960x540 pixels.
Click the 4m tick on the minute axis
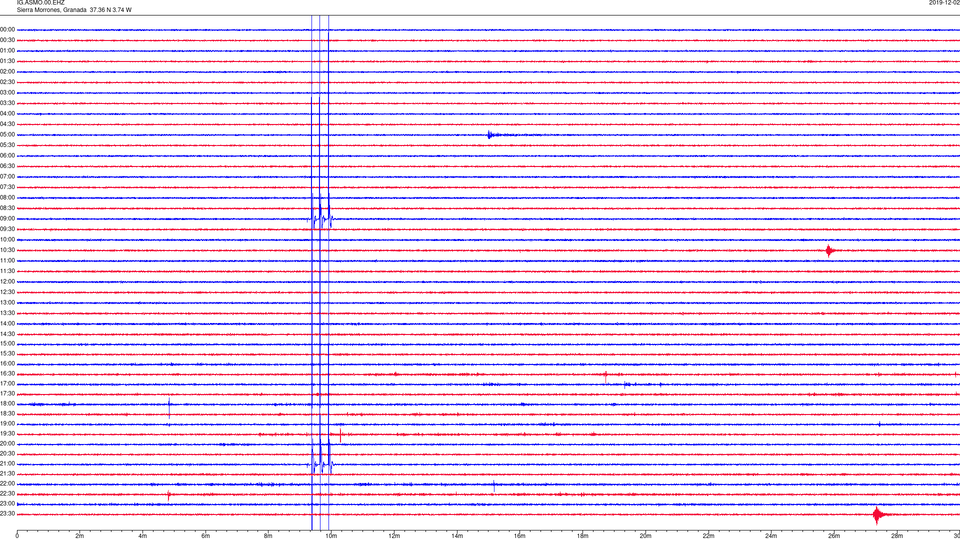(143, 536)
